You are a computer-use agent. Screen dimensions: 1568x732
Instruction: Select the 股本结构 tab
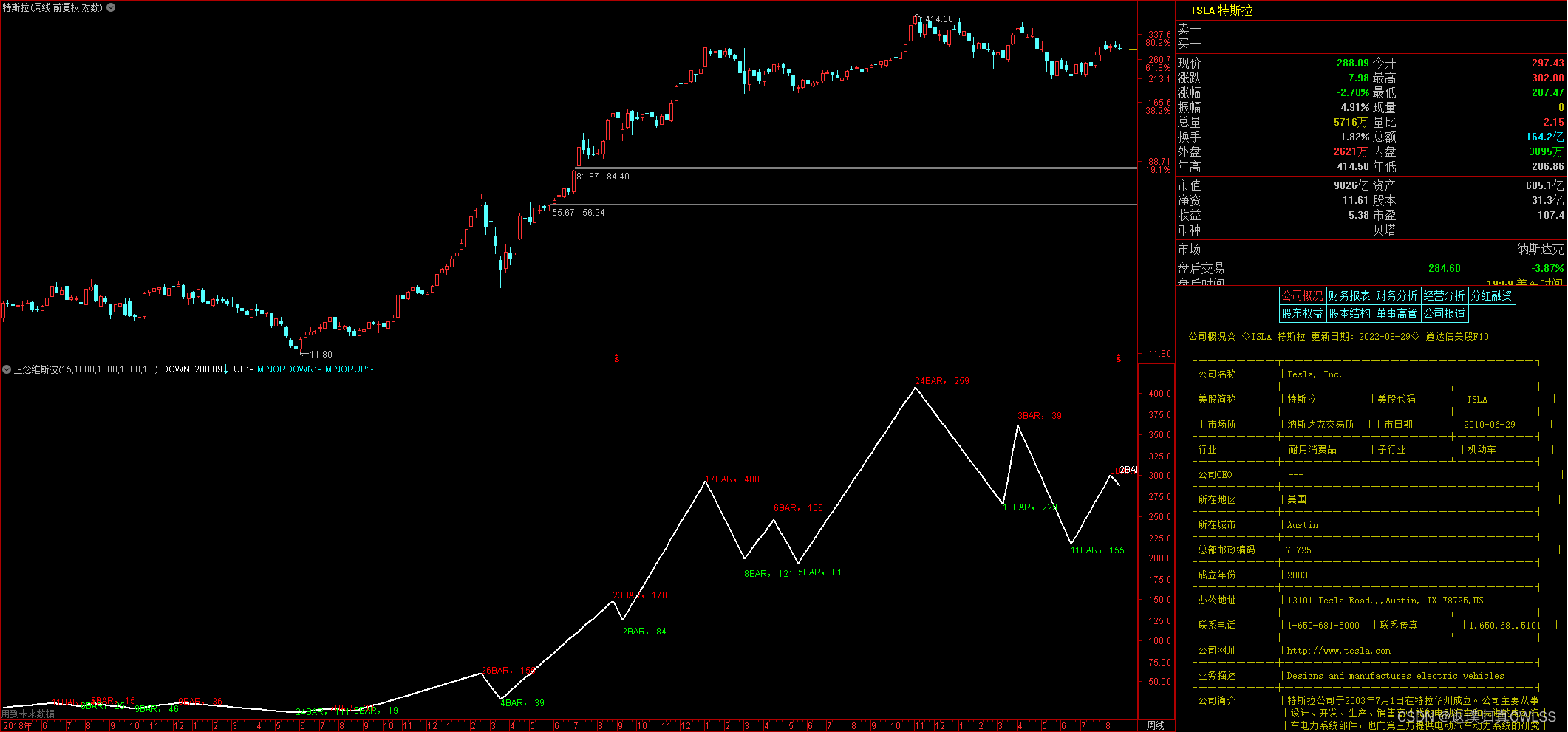point(1349,313)
